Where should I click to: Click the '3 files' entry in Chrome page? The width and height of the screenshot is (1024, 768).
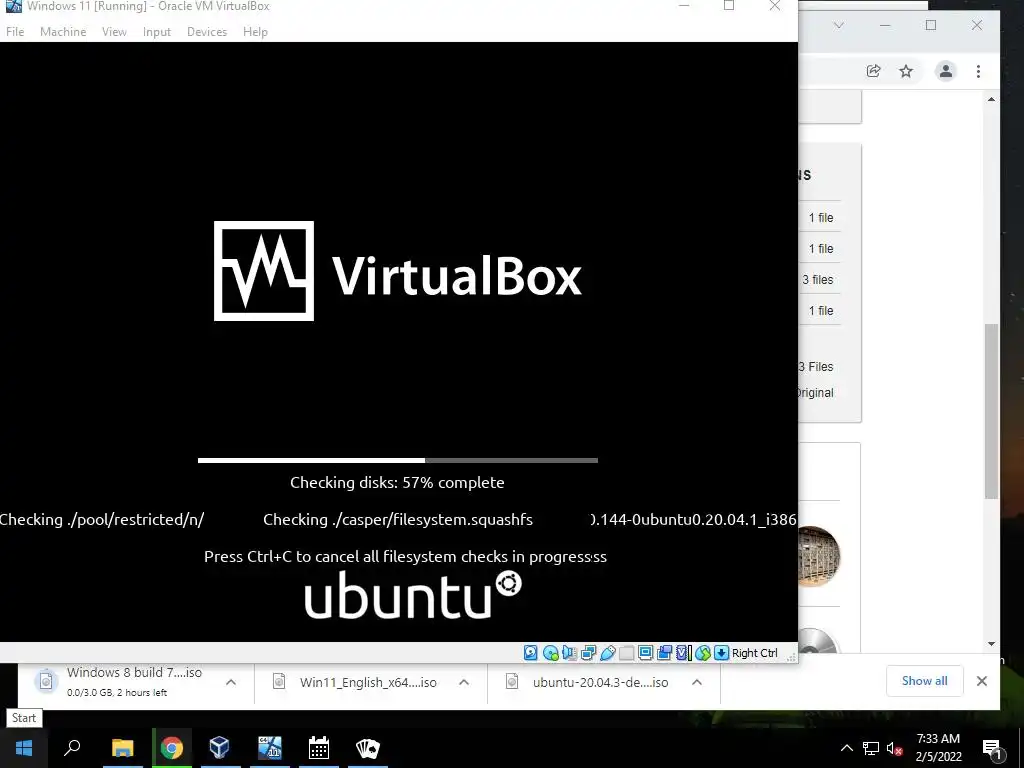(x=818, y=280)
